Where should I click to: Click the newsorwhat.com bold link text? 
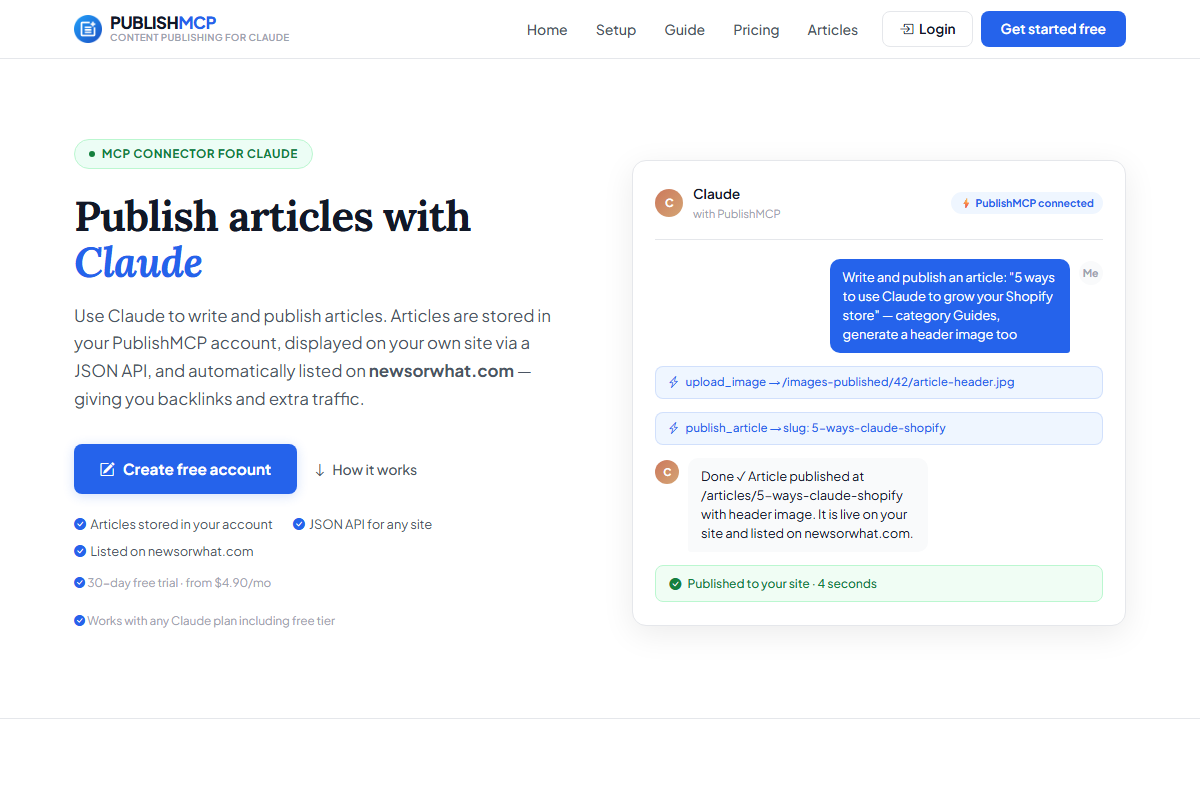pos(441,371)
